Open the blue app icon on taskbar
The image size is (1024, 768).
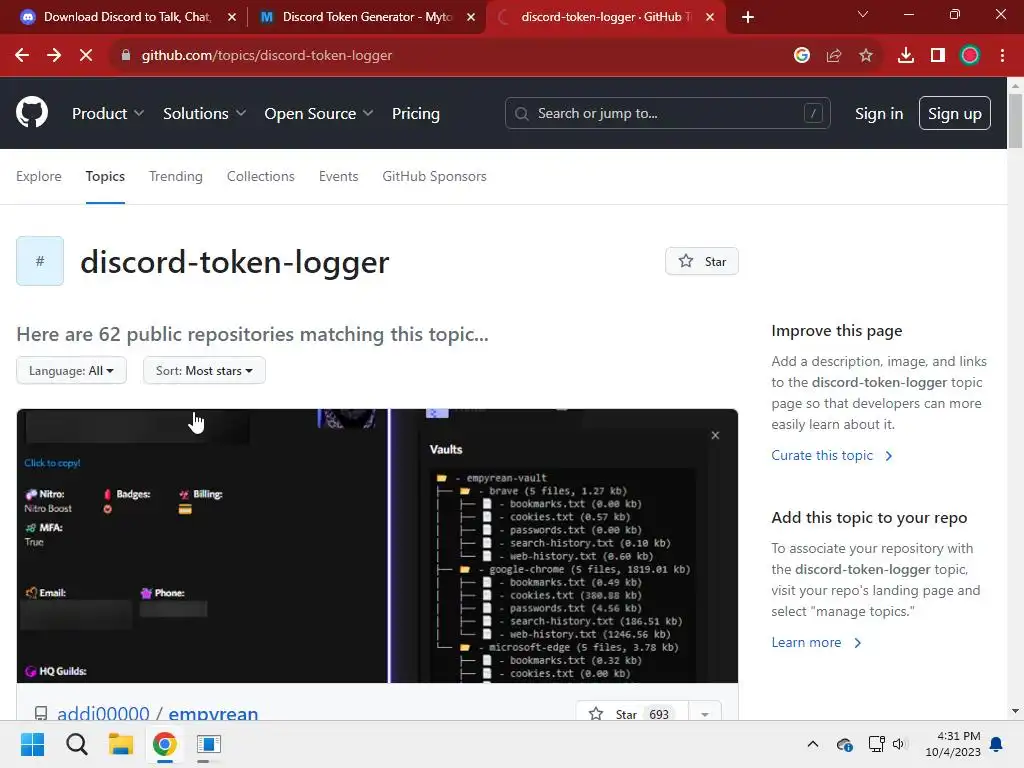(x=209, y=744)
